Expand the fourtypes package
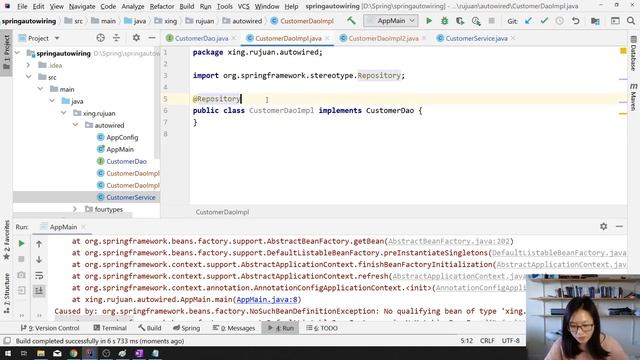The width and height of the screenshot is (640, 360). pyautogui.click(x=75, y=209)
